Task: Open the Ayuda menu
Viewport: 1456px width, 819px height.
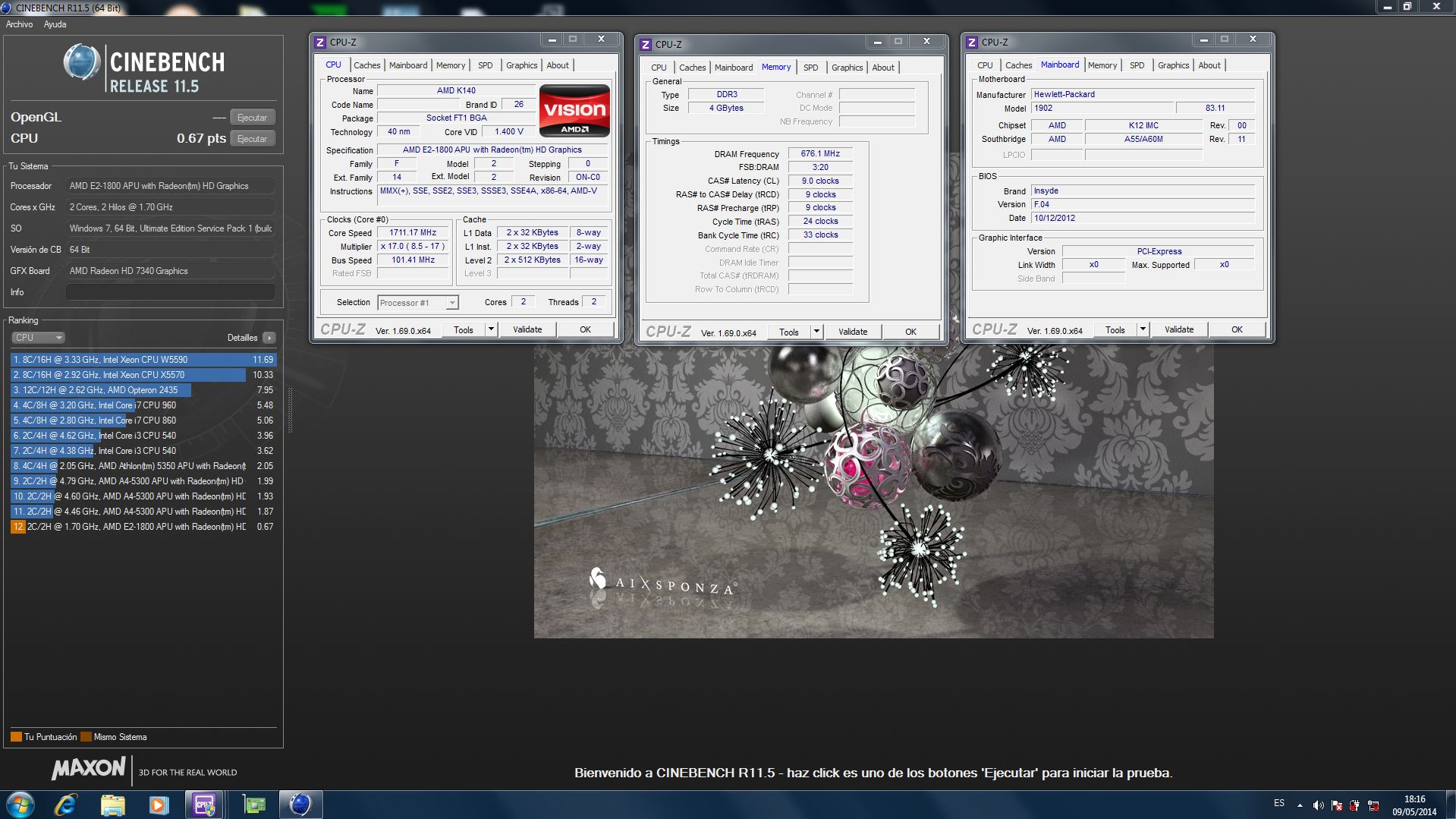Action: click(x=55, y=24)
